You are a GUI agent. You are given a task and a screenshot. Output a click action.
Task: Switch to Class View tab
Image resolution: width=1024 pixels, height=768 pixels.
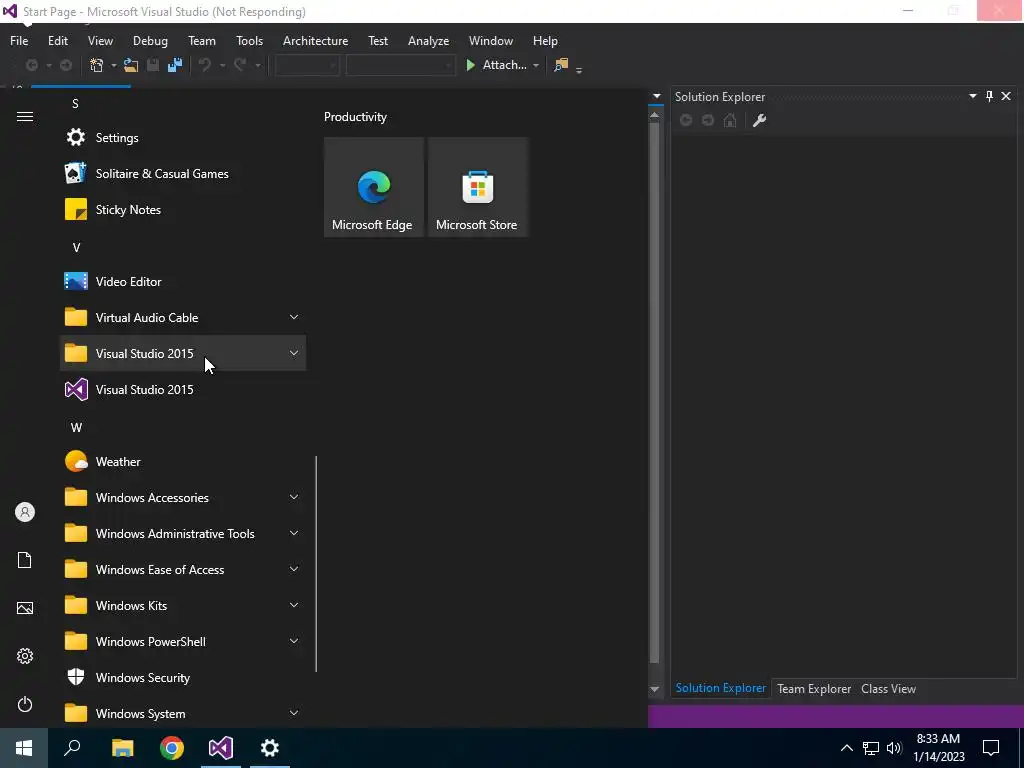(888, 689)
